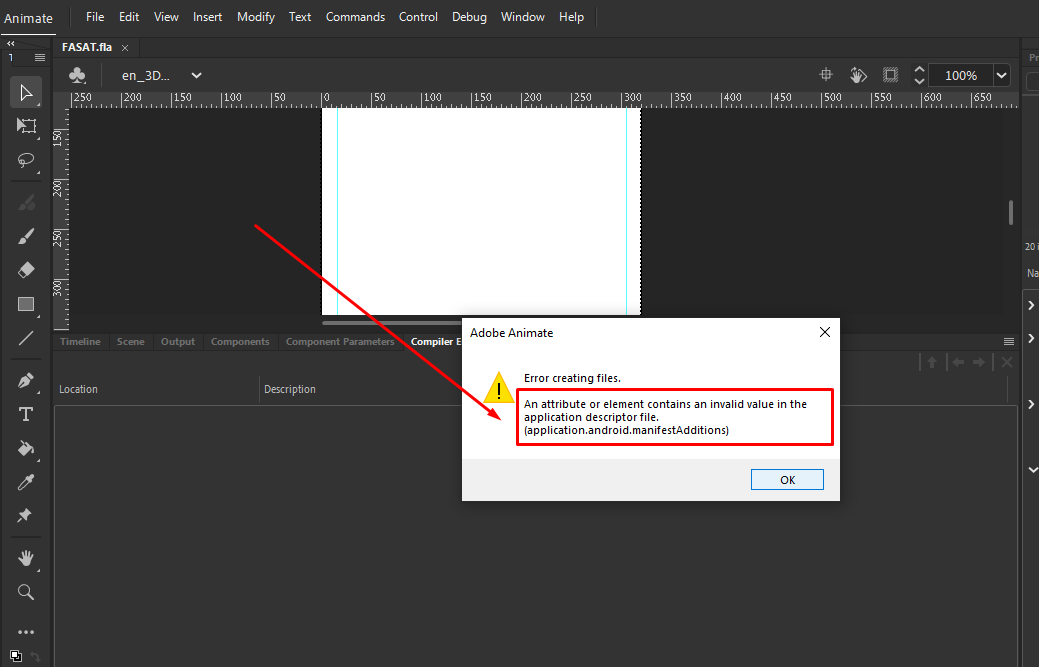Select the Hand tool
The height and width of the screenshot is (667, 1039).
click(26, 558)
